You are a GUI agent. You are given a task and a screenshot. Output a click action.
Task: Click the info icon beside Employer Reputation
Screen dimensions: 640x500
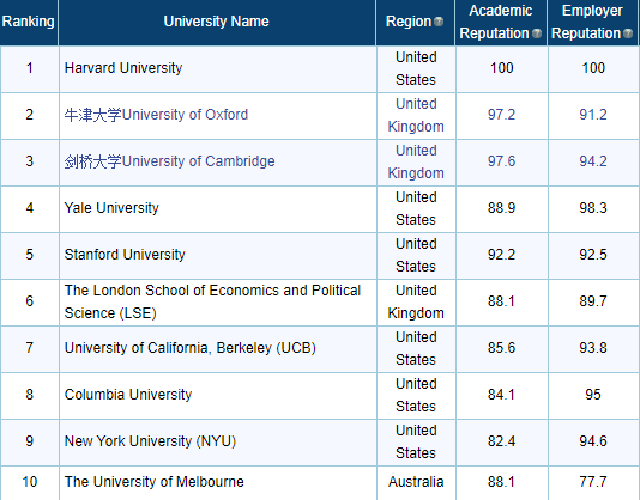pos(627,34)
